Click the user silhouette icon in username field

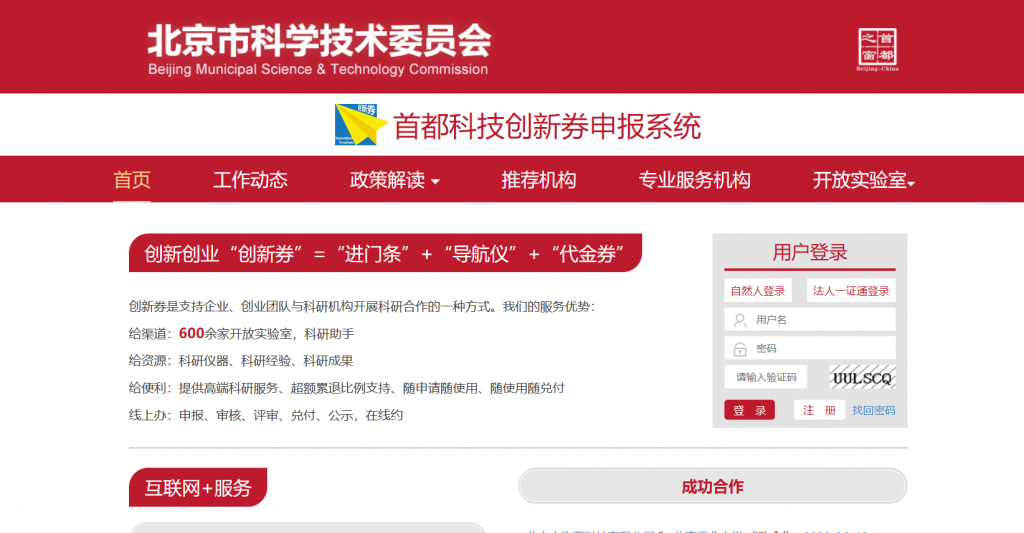click(x=740, y=320)
